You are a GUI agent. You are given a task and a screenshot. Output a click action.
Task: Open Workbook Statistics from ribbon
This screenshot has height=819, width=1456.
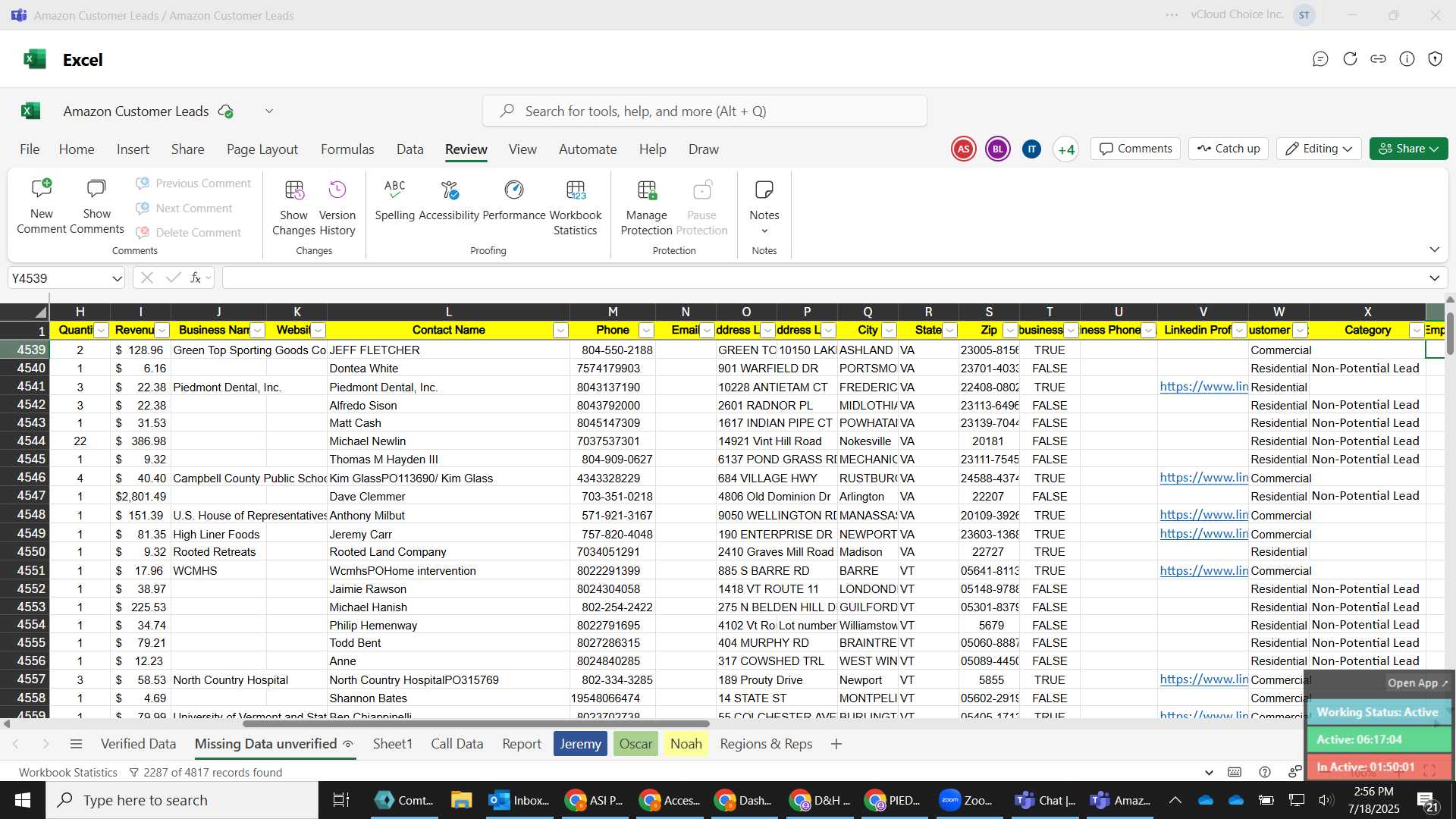pos(576,208)
